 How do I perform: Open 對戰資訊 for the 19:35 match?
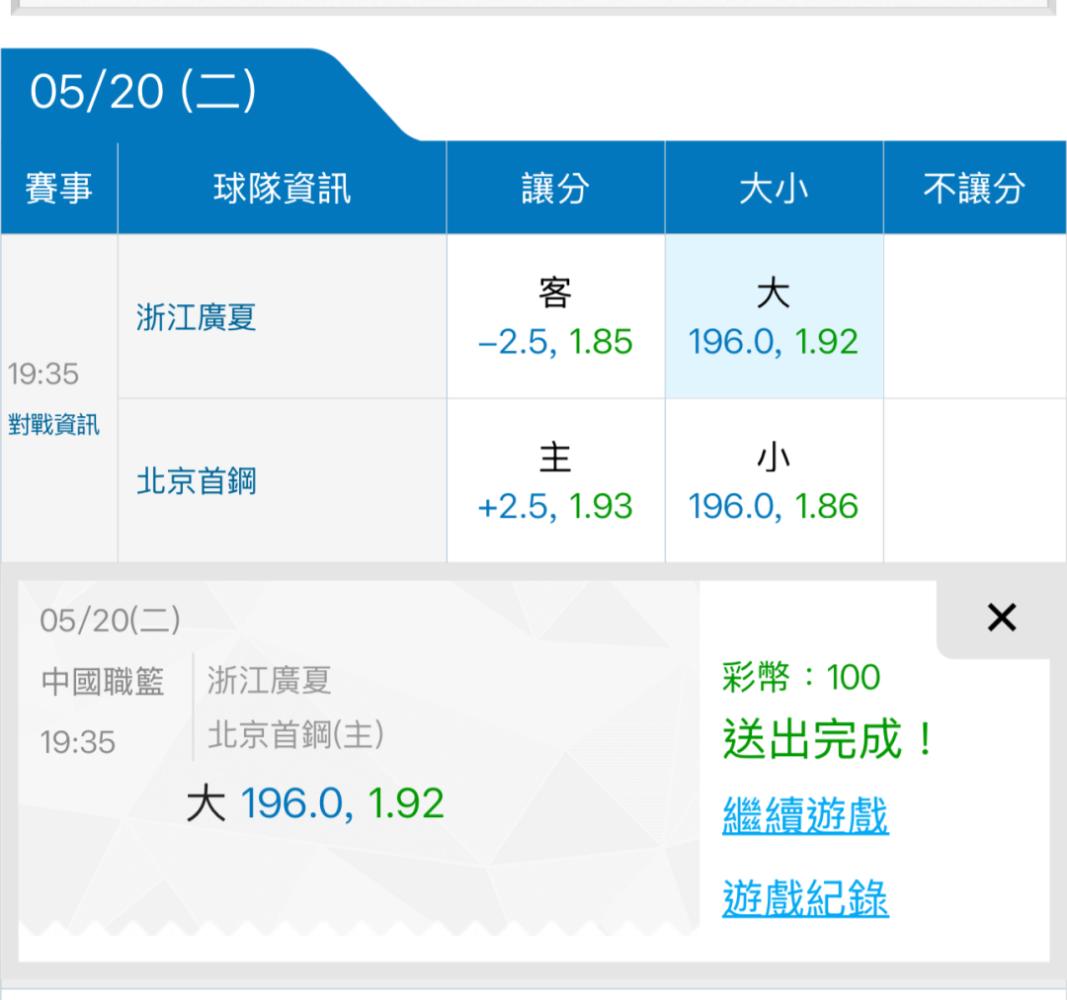54,424
